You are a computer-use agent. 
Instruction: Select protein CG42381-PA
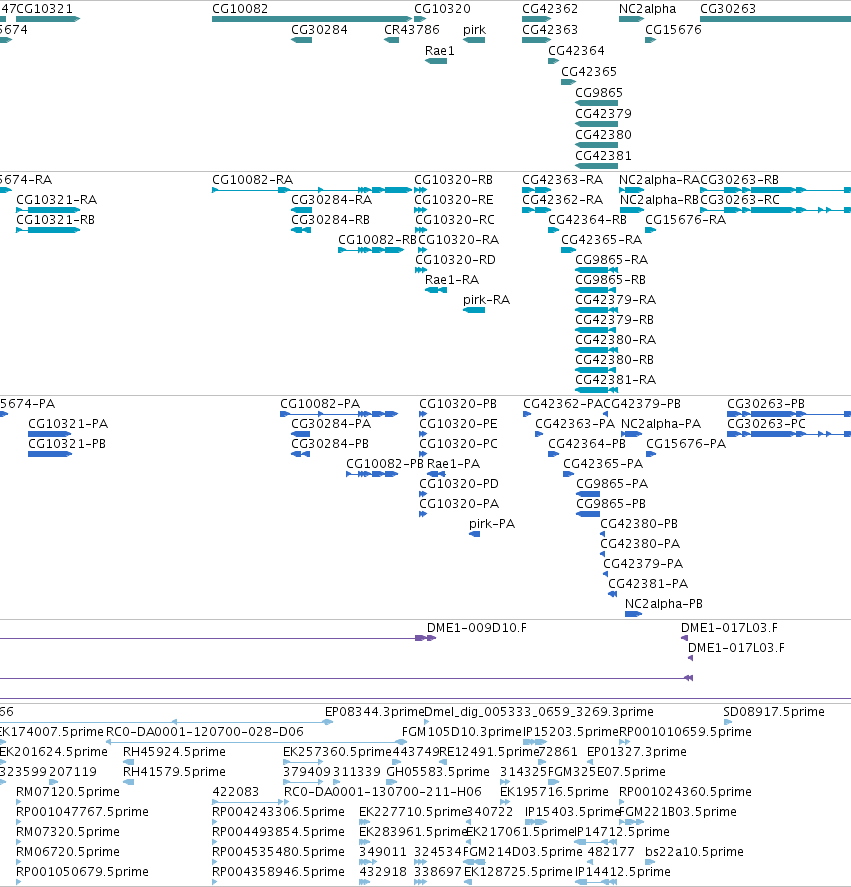[x=612, y=594]
